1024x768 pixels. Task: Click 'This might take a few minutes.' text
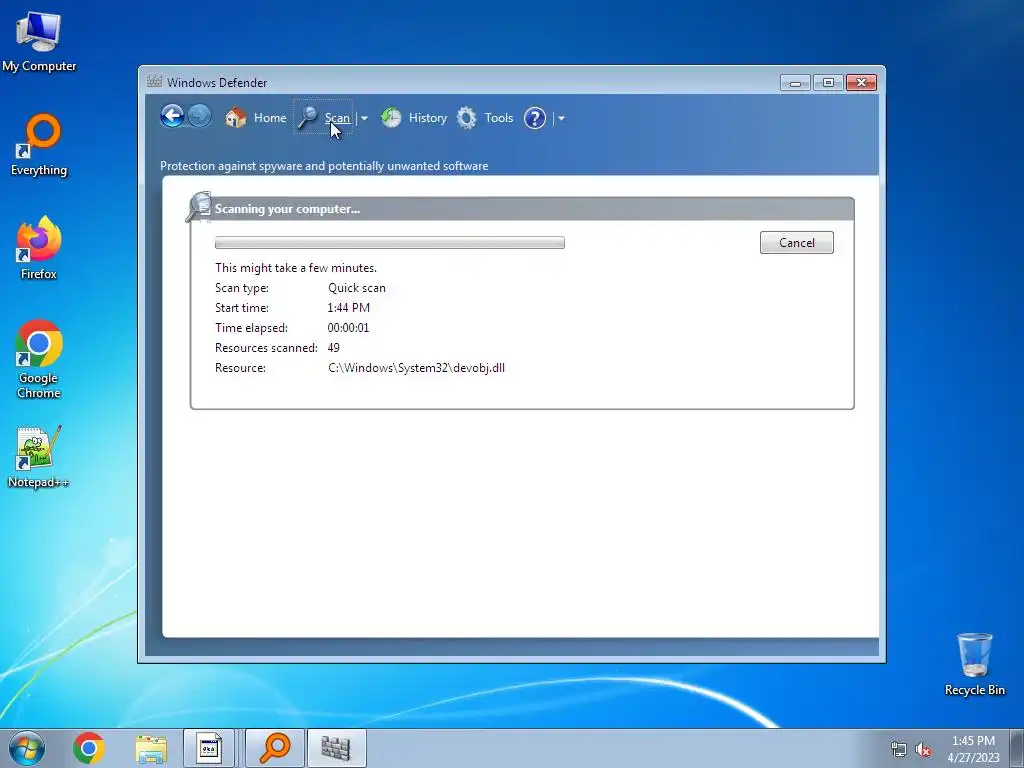296,268
